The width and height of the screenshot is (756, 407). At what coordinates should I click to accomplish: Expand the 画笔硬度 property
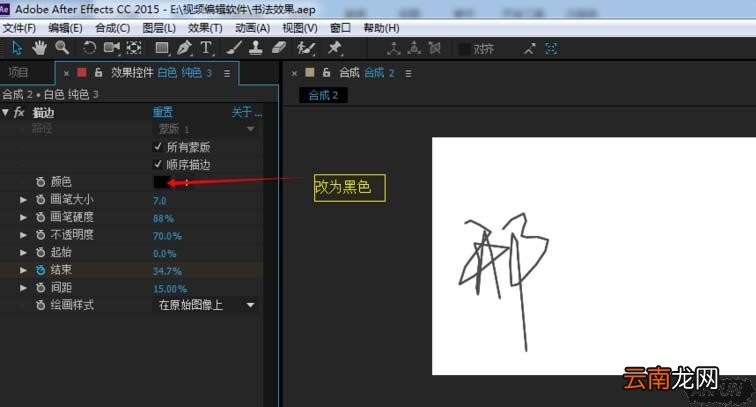(x=23, y=217)
